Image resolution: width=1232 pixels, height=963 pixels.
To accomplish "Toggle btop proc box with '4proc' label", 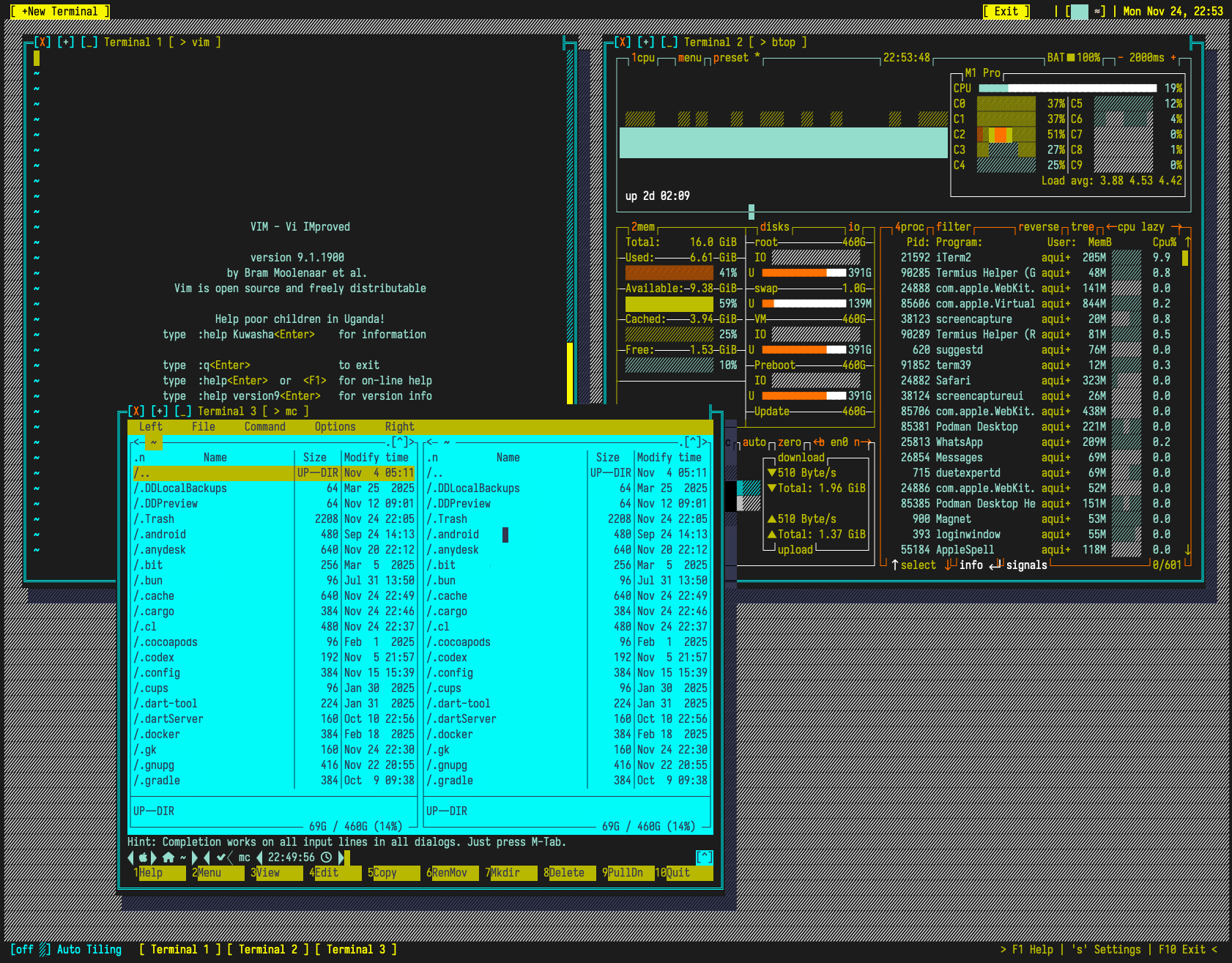I will point(910,227).
